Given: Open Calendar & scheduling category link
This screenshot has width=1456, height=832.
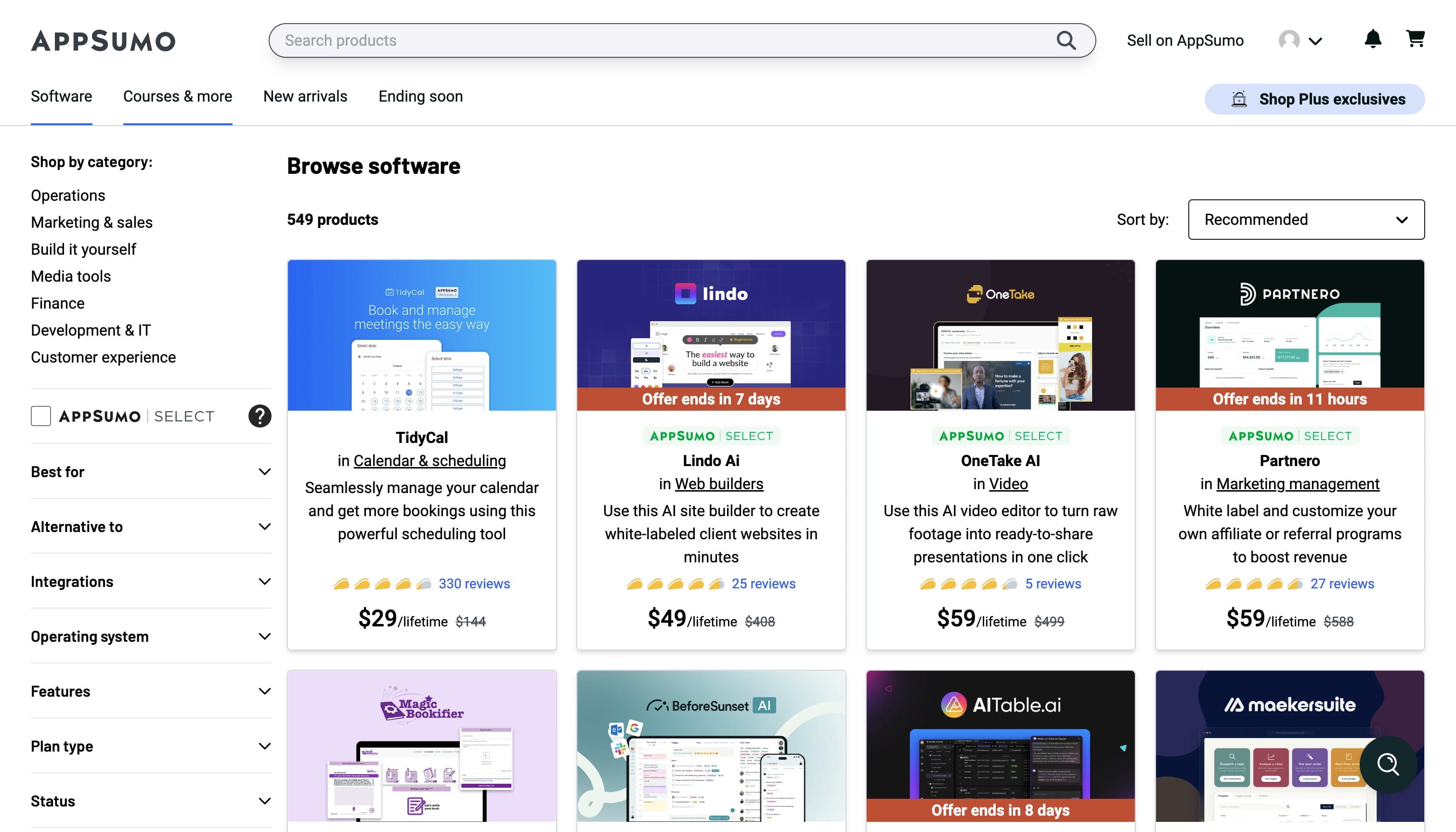Looking at the screenshot, I should coord(429,461).
